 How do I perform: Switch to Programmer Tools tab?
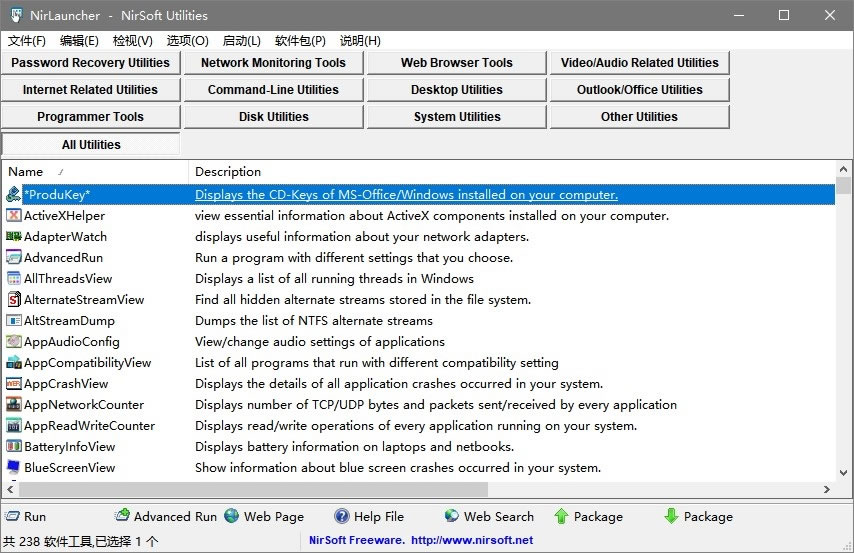pos(90,117)
